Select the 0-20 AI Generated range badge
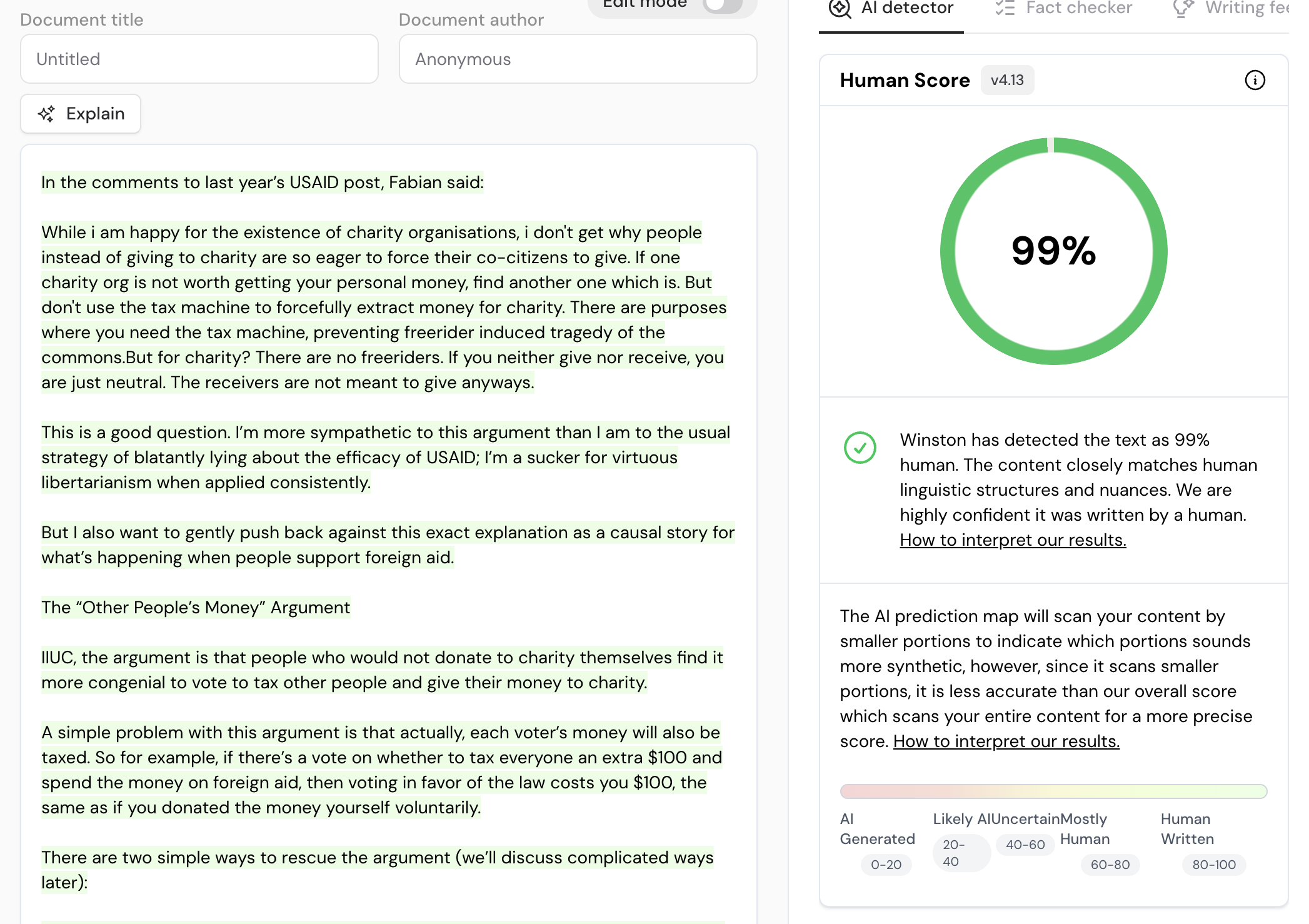Viewport: 1309px width, 924px height. [886, 865]
